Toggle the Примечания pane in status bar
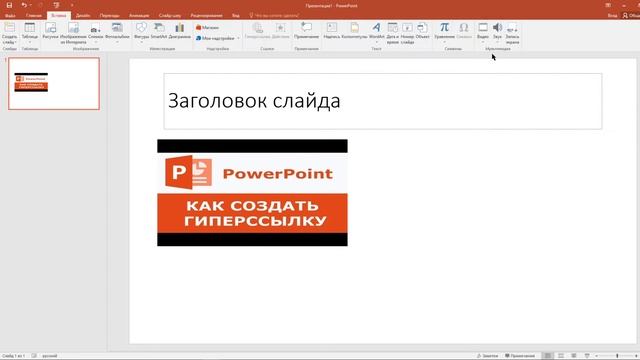The height and width of the screenshot is (360, 640). coord(520,356)
